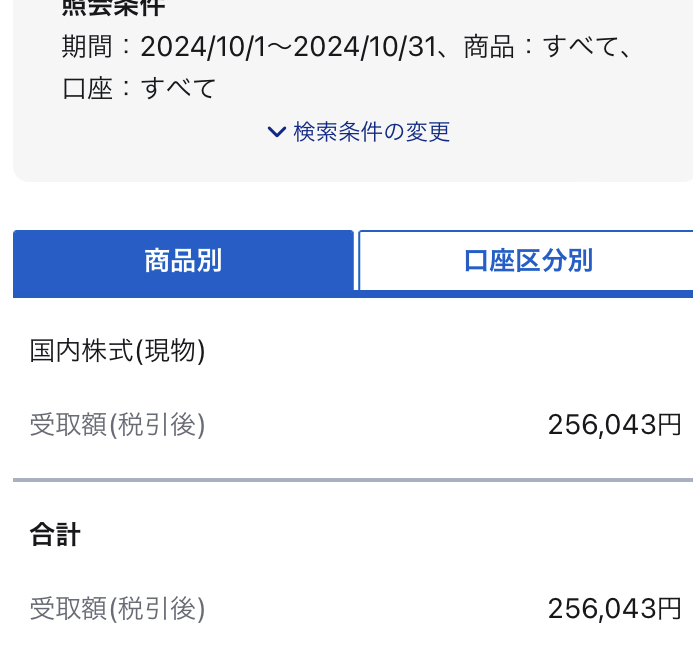Click the divider line above 合計
This screenshot has height=655, width=693.
pos(353,480)
